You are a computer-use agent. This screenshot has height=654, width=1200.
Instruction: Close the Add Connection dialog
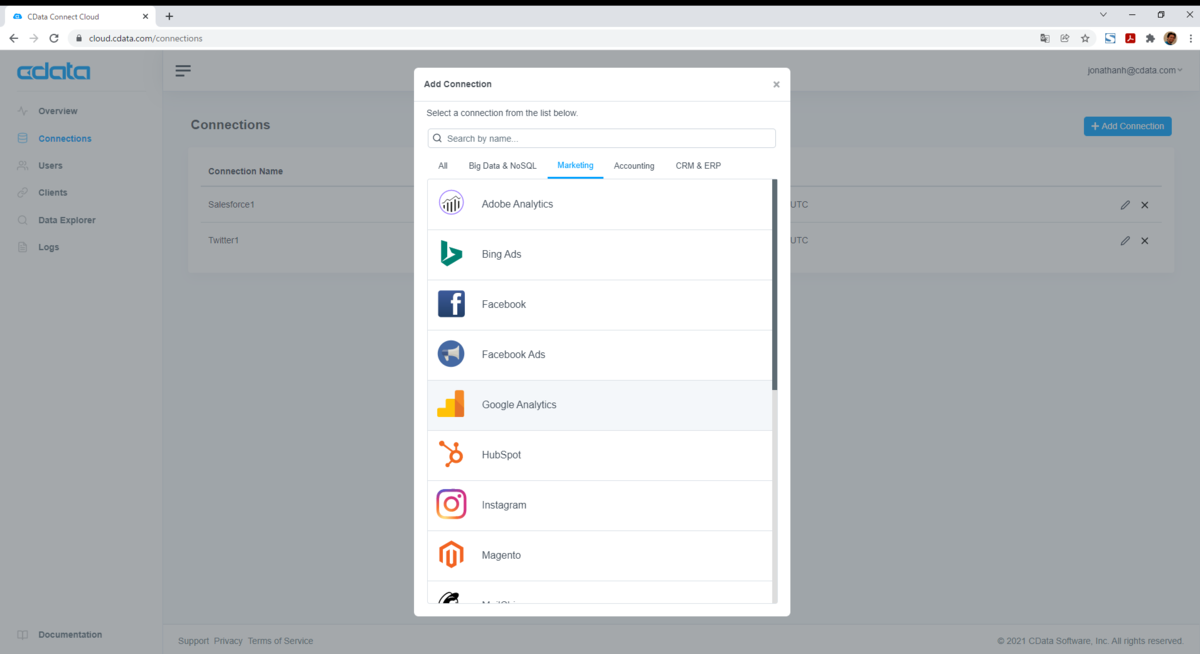pos(776,84)
